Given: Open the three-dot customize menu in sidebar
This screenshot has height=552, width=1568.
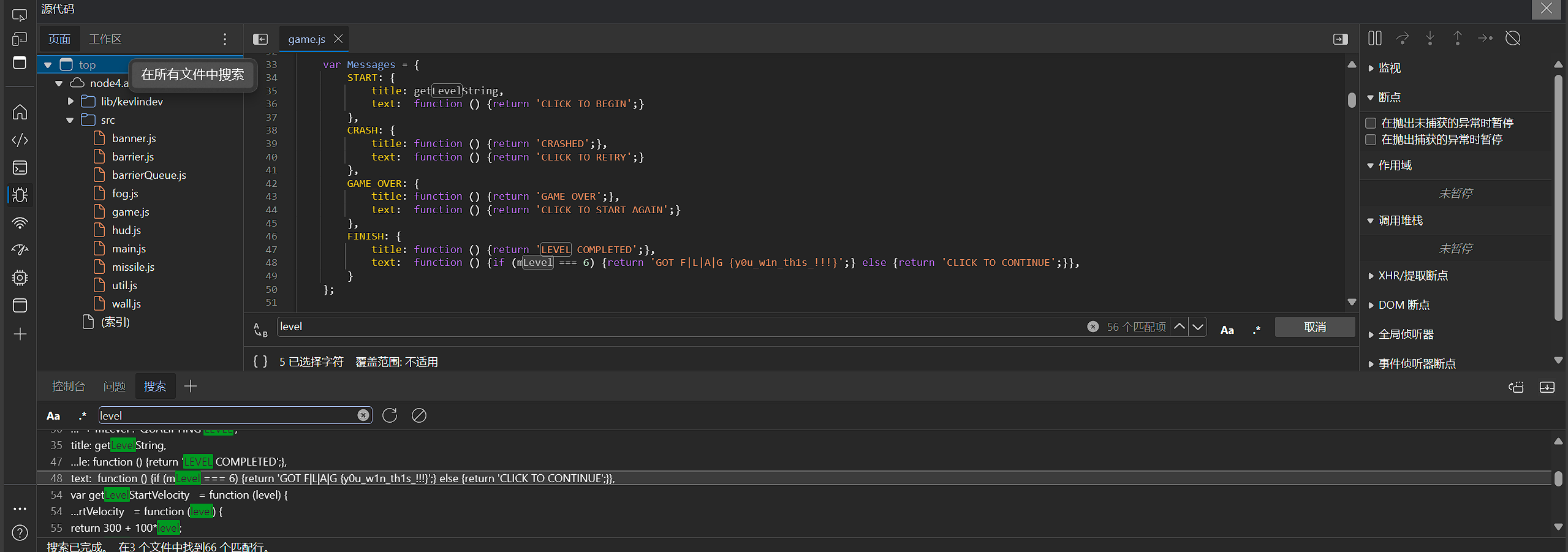Looking at the screenshot, I should click(x=20, y=509).
